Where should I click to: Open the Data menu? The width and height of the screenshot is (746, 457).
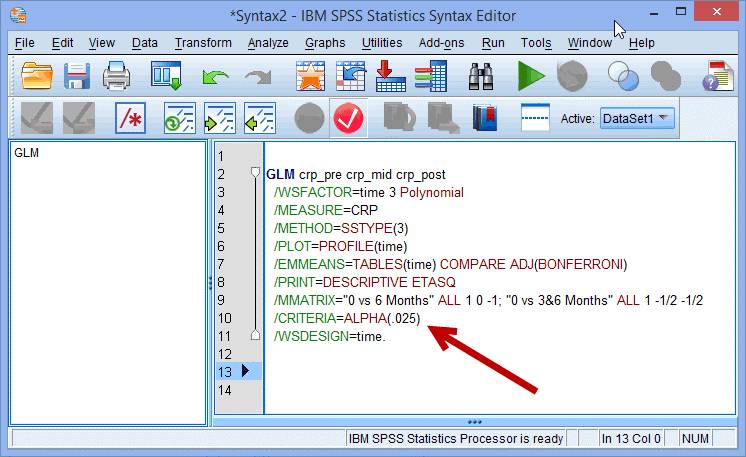tap(145, 43)
